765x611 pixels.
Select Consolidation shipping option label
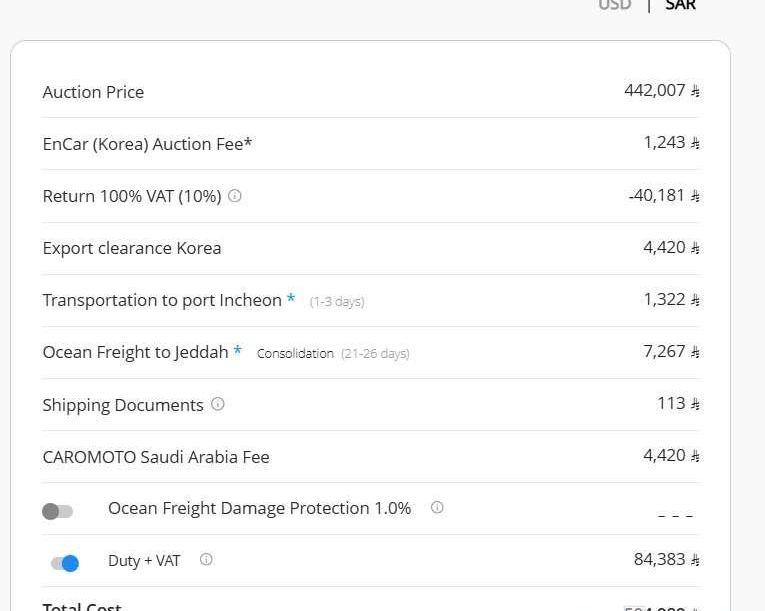click(295, 353)
